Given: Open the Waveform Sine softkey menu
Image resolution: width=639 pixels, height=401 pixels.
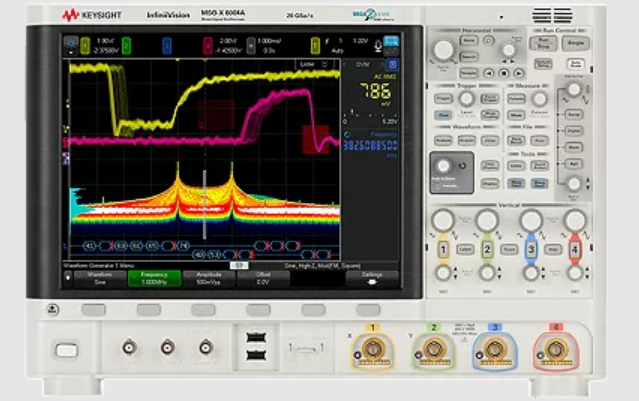Looking at the screenshot, I should click(x=100, y=278).
